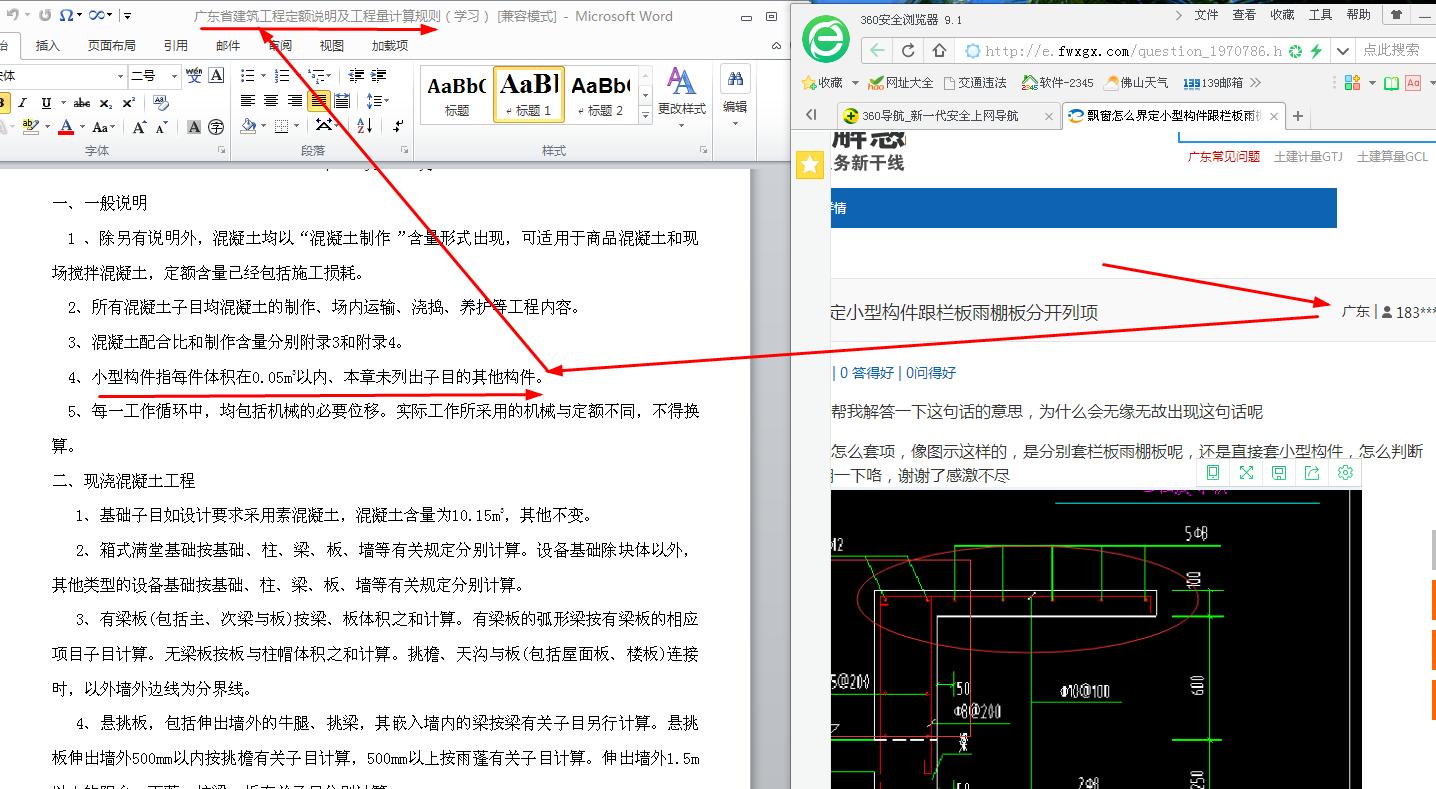Apply the 标题 2 style

click(x=600, y=94)
